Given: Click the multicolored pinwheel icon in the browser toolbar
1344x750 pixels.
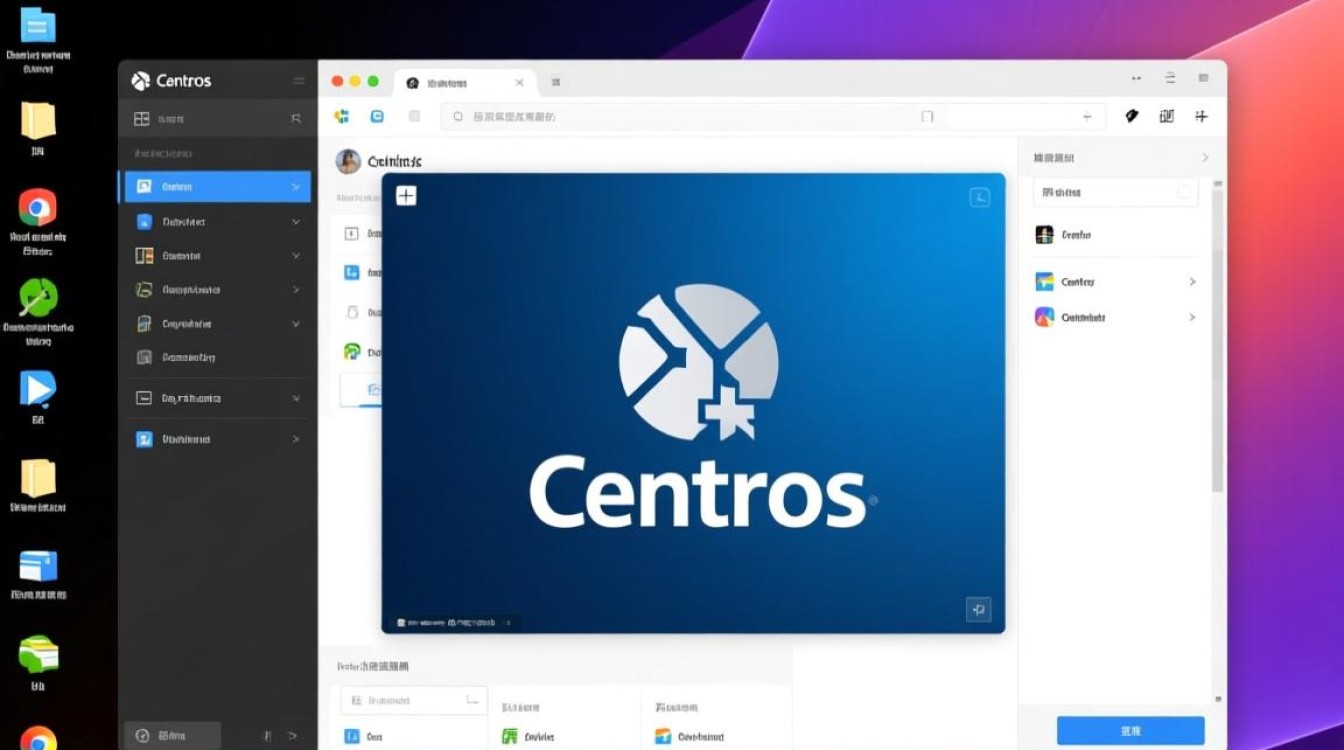Looking at the screenshot, I should 342,116.
